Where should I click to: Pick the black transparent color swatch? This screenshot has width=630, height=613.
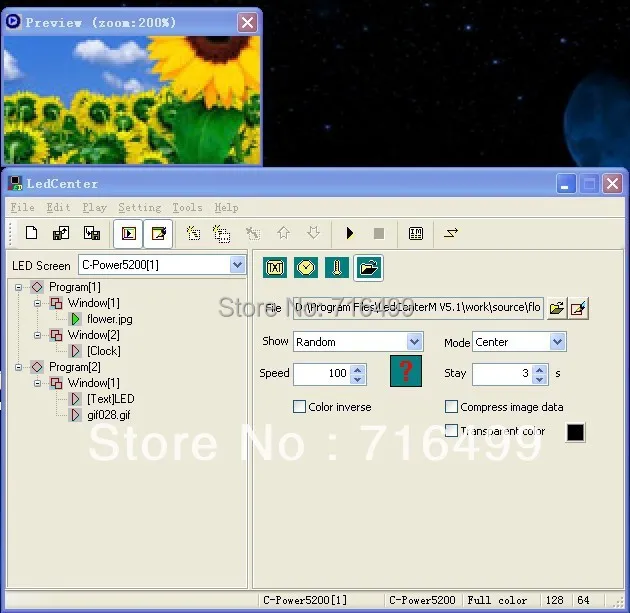click(x=575, y=432)
